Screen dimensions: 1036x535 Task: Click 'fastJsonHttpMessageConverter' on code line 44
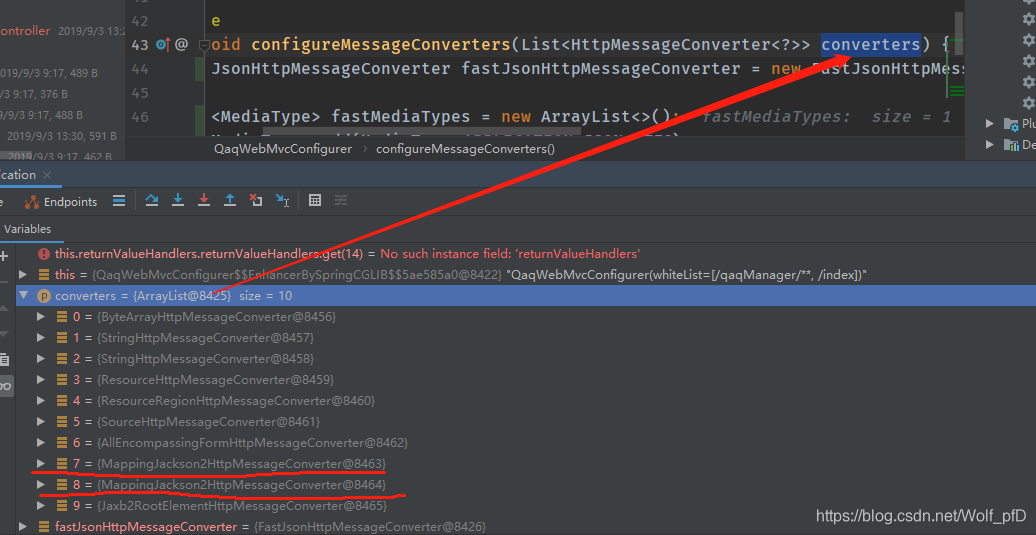(x=600, y=69)
